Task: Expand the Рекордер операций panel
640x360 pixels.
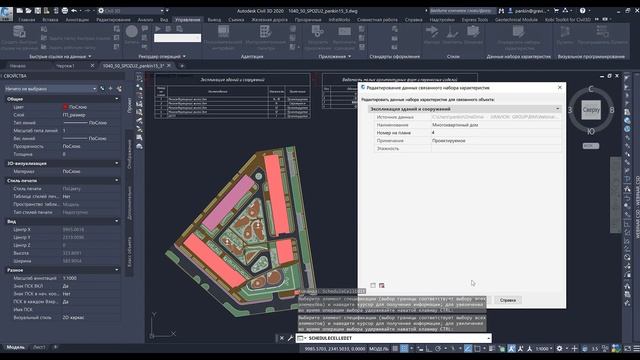Action: click(162, 56)
